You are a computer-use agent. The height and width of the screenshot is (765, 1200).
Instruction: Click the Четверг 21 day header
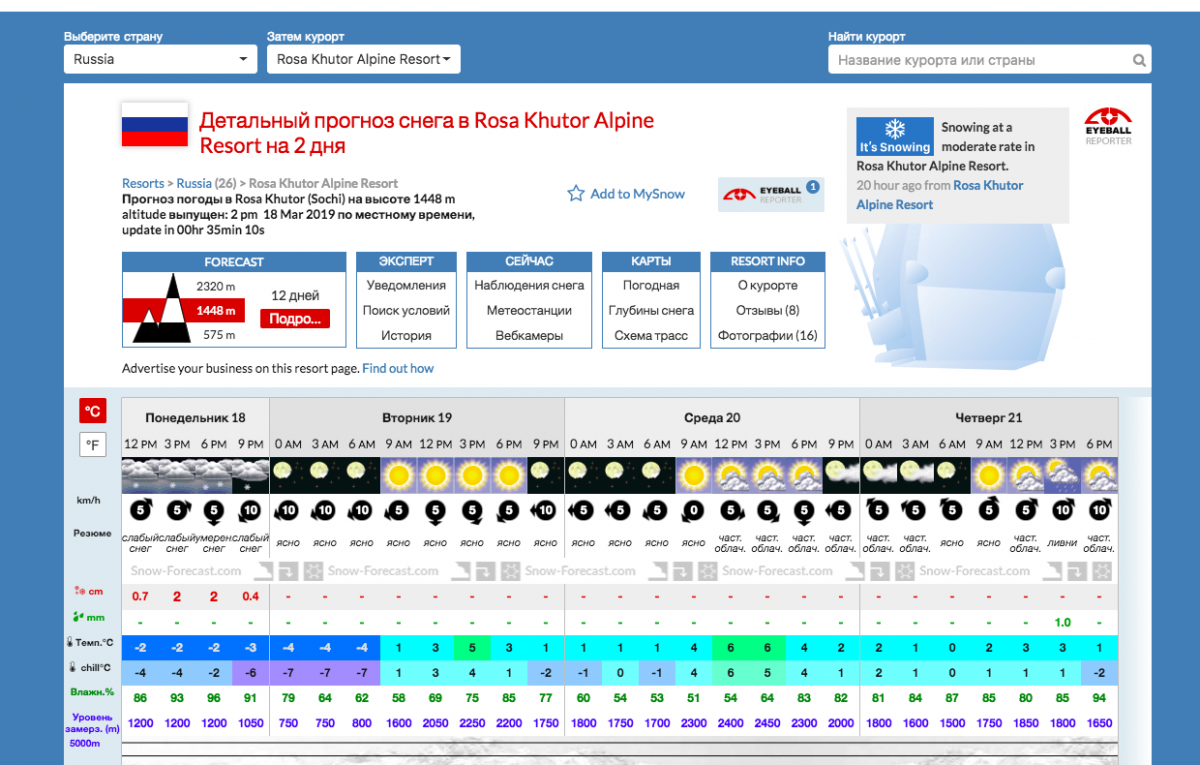click(989, 417)
